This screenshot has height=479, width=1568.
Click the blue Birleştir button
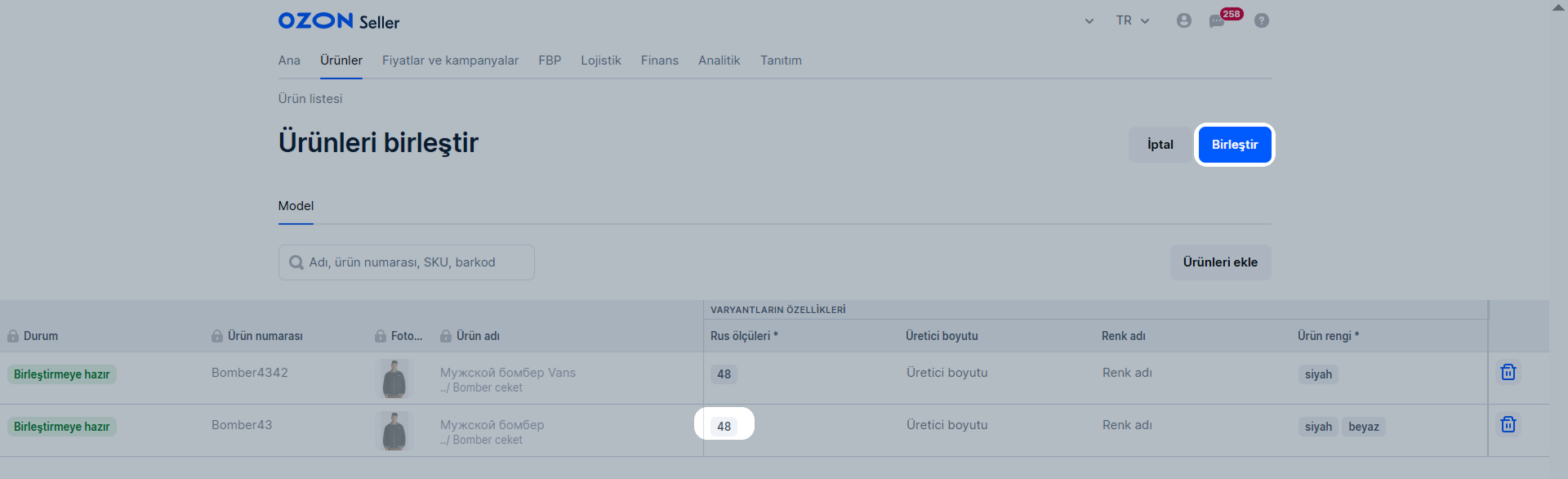(1235, 145)
